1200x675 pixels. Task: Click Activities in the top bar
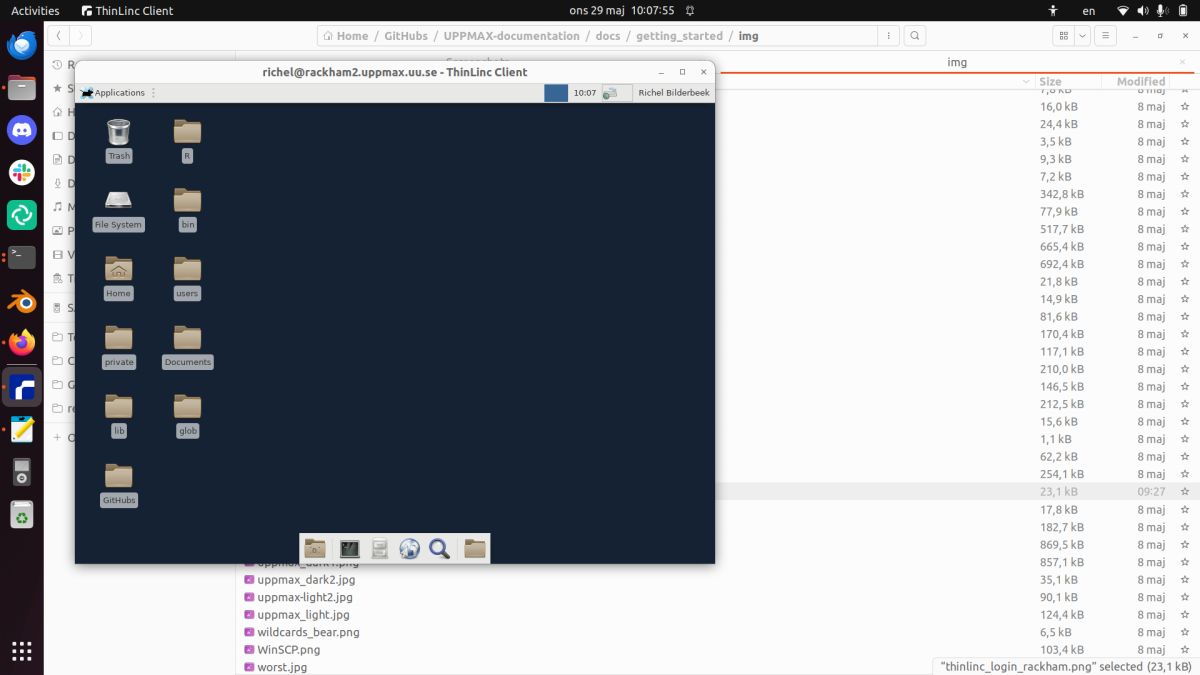coord(35,10)
